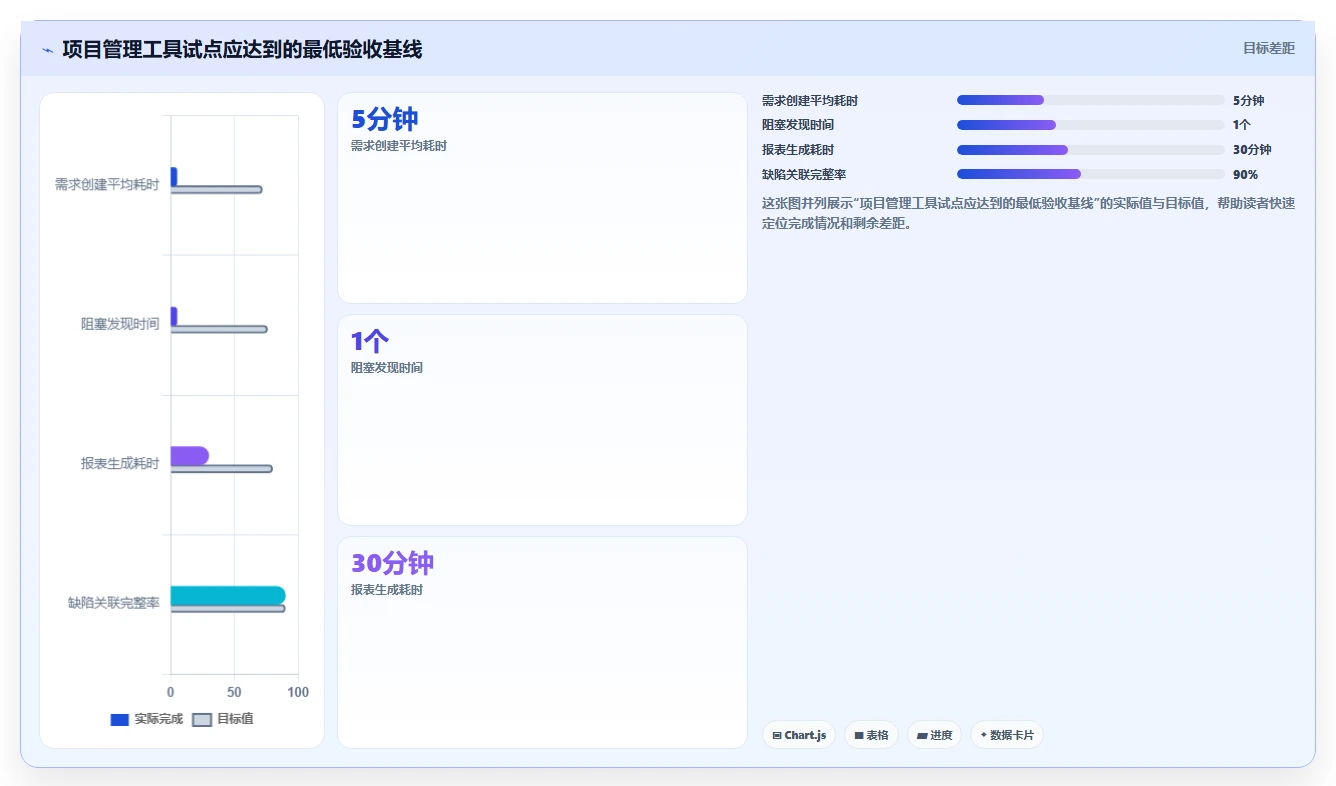Click the 进度 tag chip

pos(935,735)
